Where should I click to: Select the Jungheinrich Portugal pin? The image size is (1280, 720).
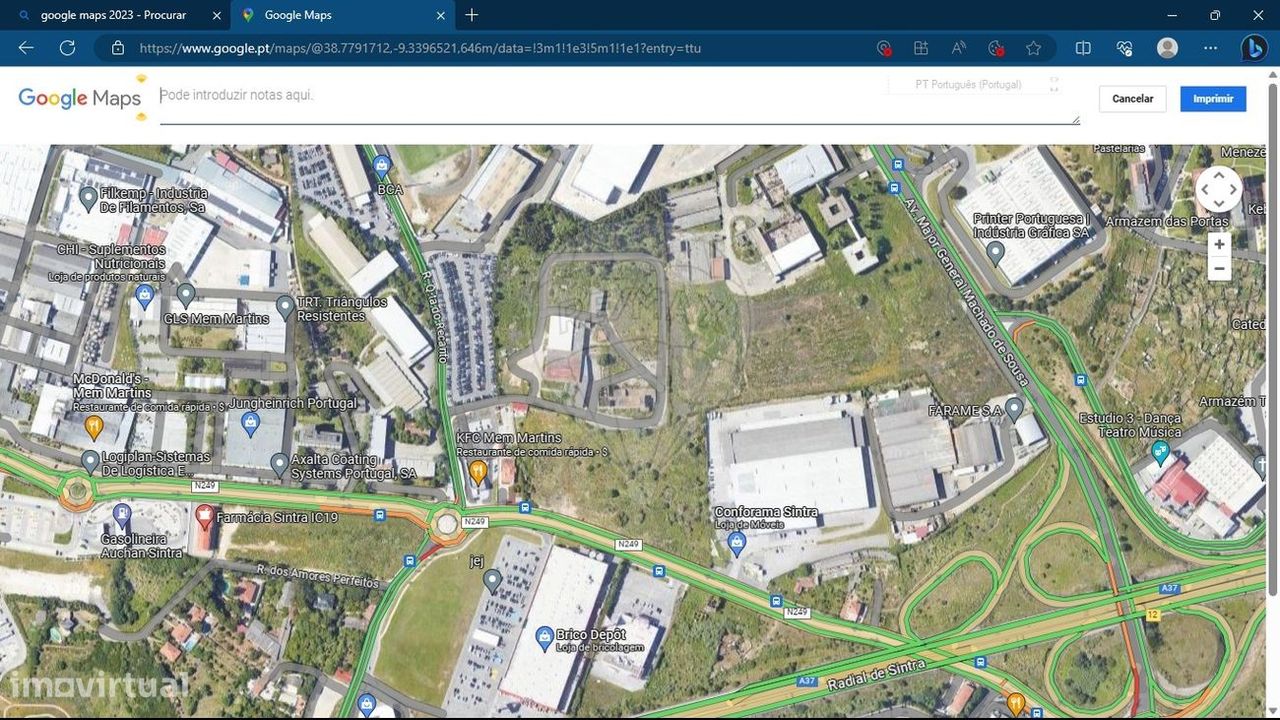tap(251, 426)
